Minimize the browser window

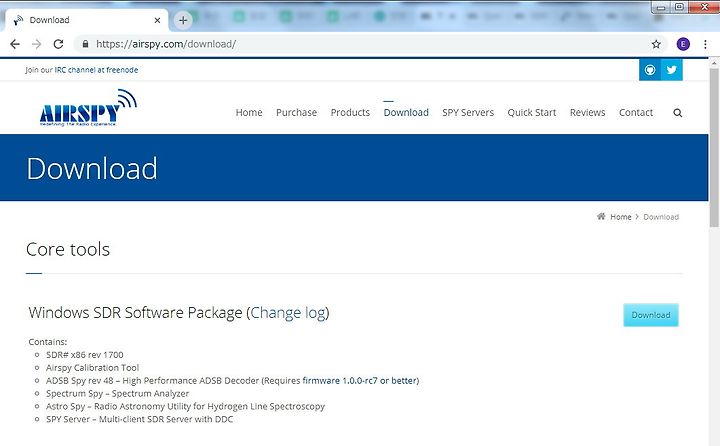[x=661, y=7]
